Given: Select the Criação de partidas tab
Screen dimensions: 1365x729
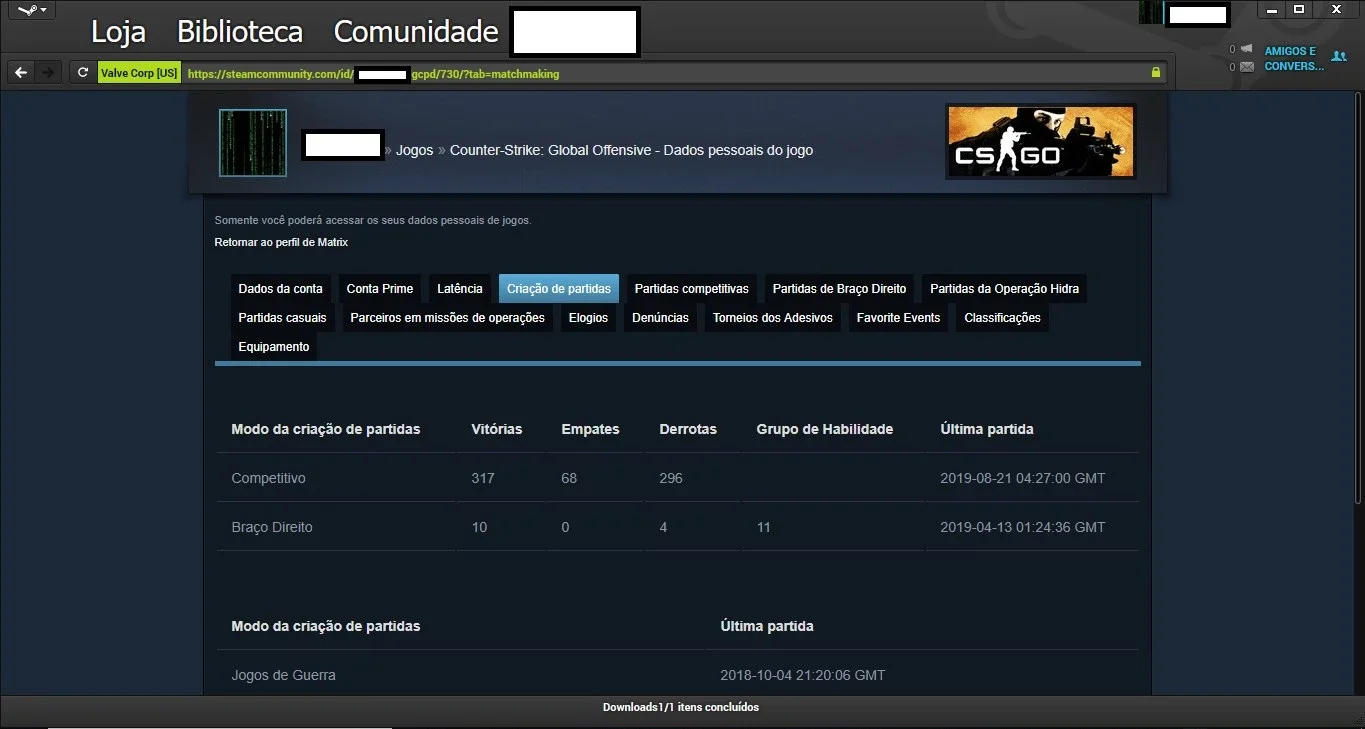Looking at the screenshot, I should click(x=559, y=288).
